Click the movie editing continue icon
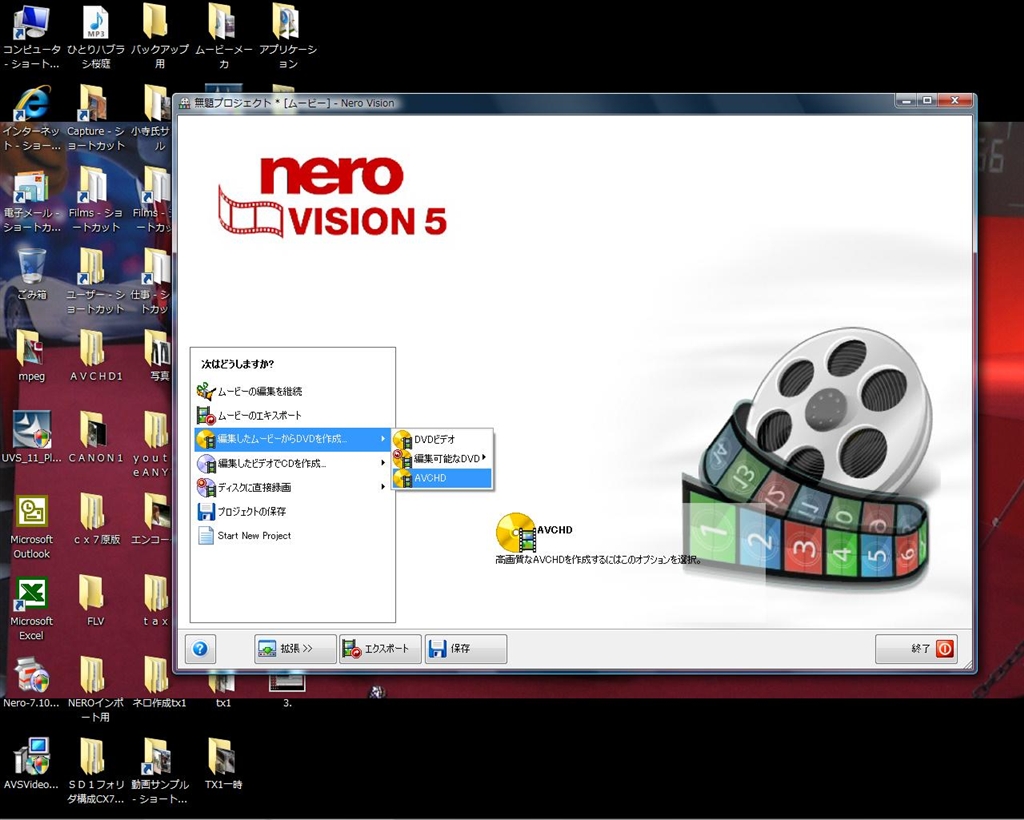Viewport: 1024px width, 820px height. [x=206, y=391]
